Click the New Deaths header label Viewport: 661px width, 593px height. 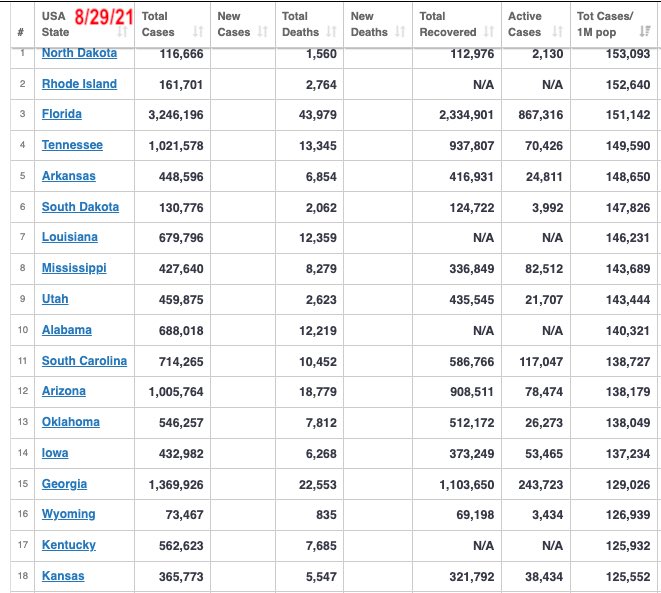tap(369, 24)
